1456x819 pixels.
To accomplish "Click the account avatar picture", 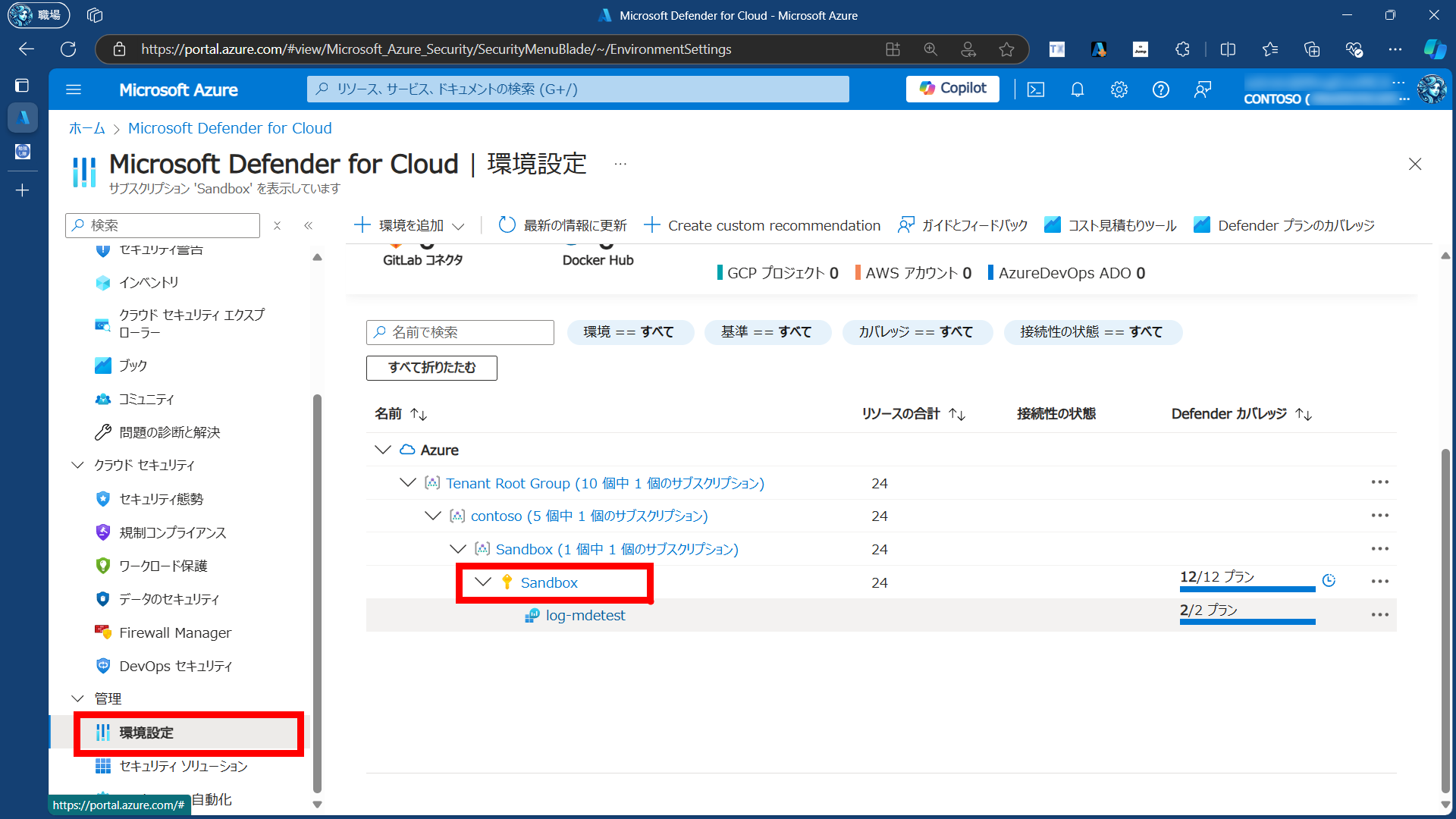I will pos(1432,89).
